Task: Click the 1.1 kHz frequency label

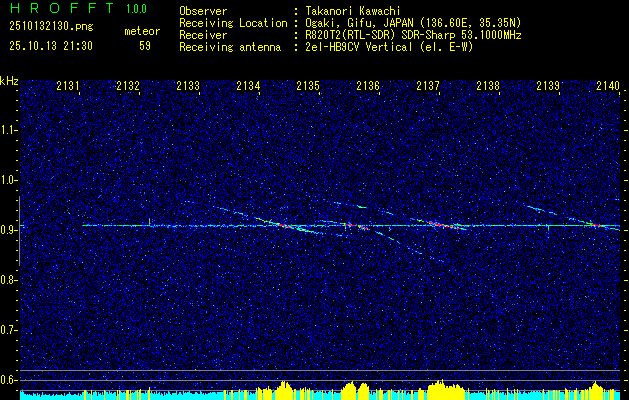Action: [8, 130]
